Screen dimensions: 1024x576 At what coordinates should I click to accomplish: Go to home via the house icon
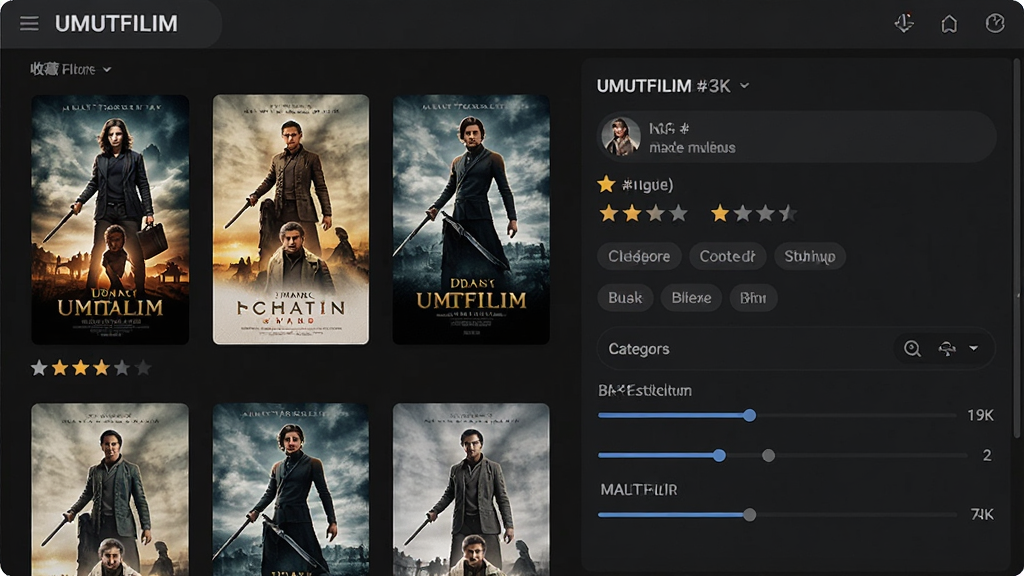[x=949, y=24]
